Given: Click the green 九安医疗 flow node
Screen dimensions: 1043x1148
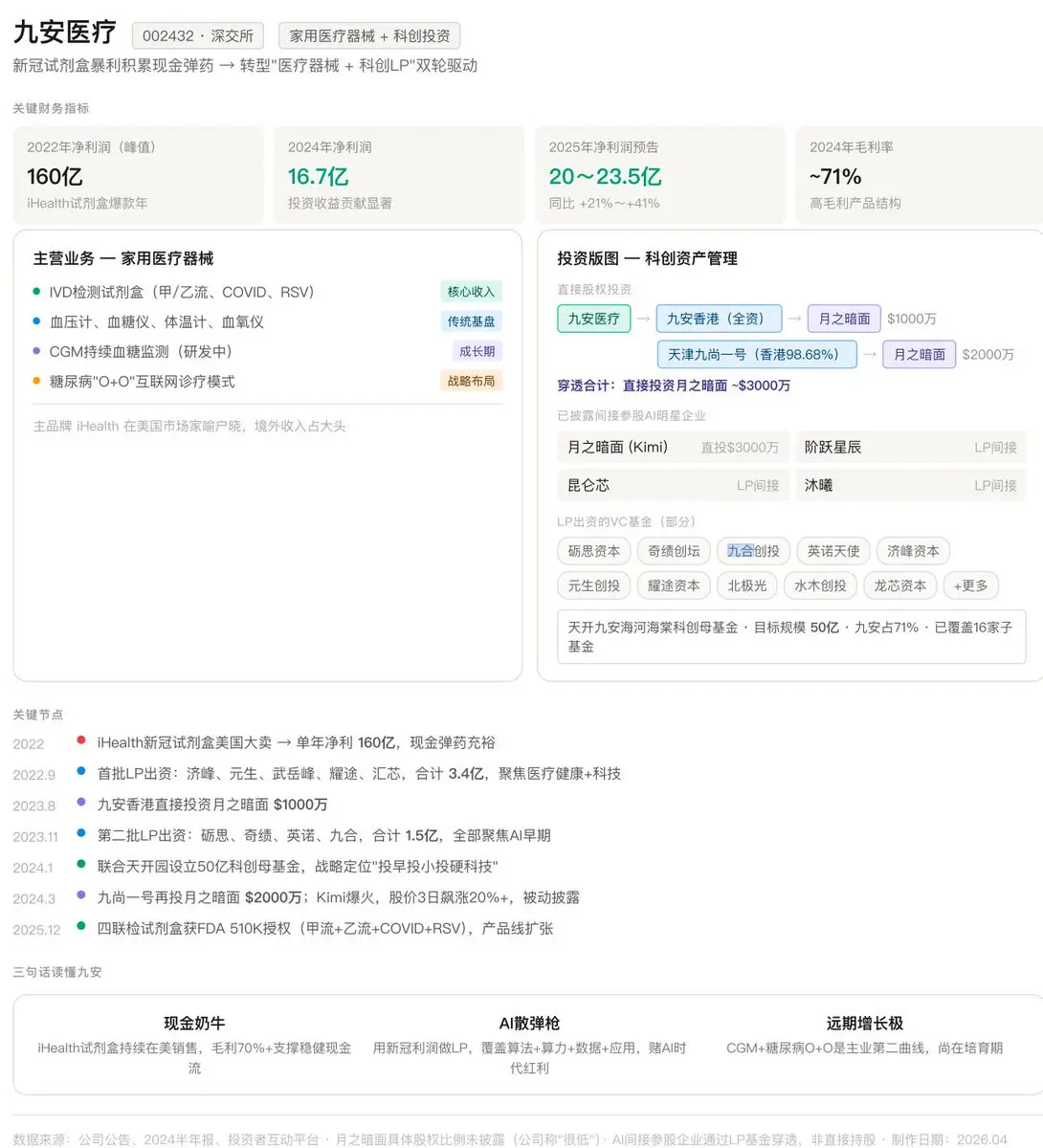Looking at the screenshot, I should coord(593,319).
